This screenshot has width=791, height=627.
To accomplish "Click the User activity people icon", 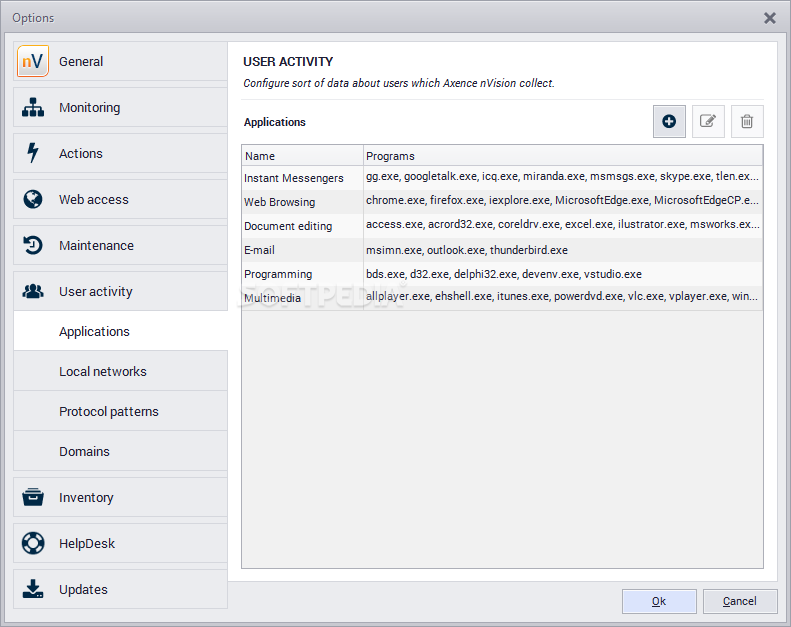I will pyautogui.click(x=33, y=291).
